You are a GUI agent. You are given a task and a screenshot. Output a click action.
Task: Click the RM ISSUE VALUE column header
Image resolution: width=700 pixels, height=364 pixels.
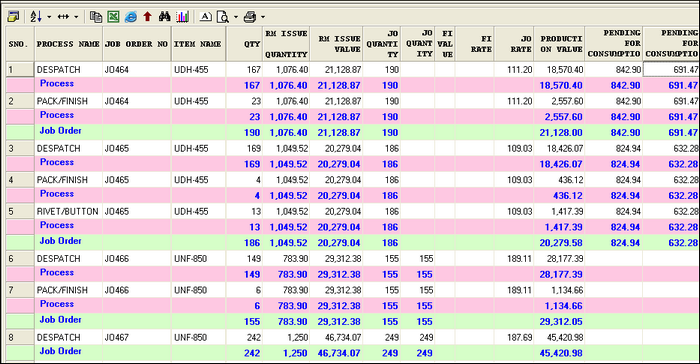pyautogui.click(x=337, y=44)
